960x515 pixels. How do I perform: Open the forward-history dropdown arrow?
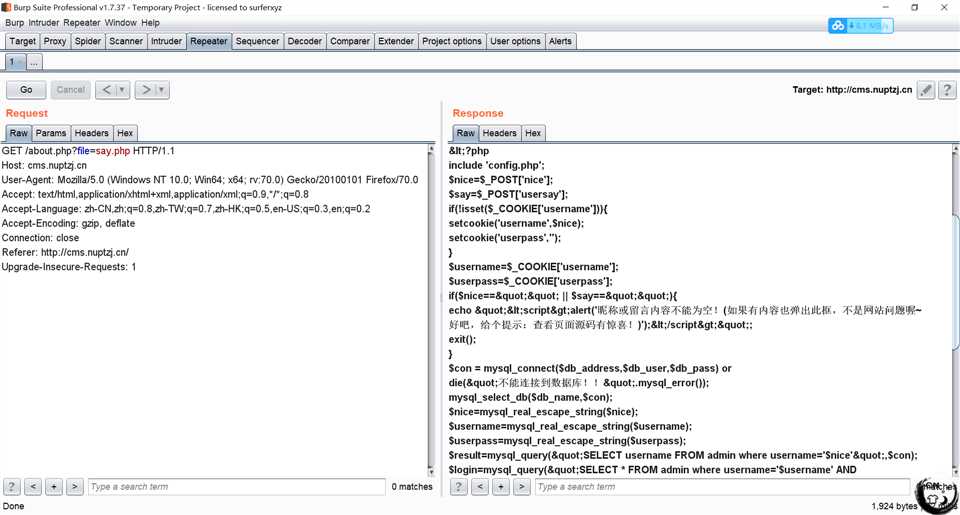coord(162,89)
